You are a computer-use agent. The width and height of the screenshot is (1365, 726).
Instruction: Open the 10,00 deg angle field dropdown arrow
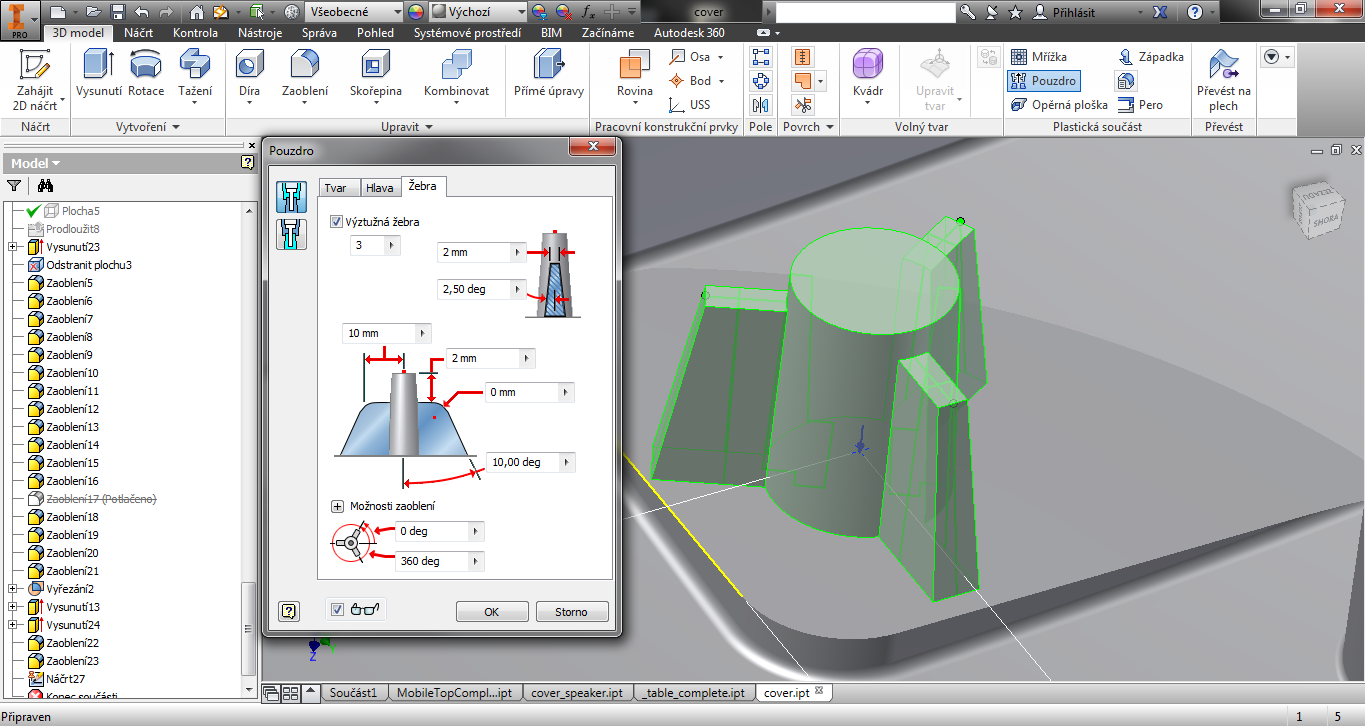pyautogui.click(x=567, y=462)
